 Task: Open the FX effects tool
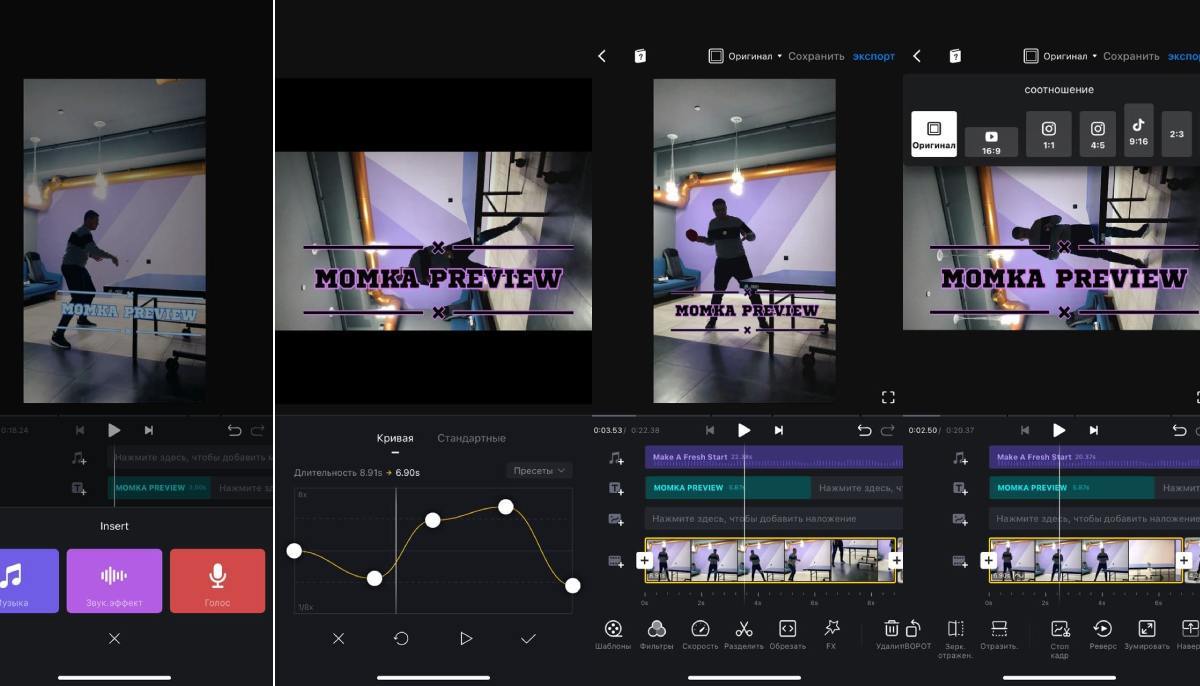coord(831,629)
